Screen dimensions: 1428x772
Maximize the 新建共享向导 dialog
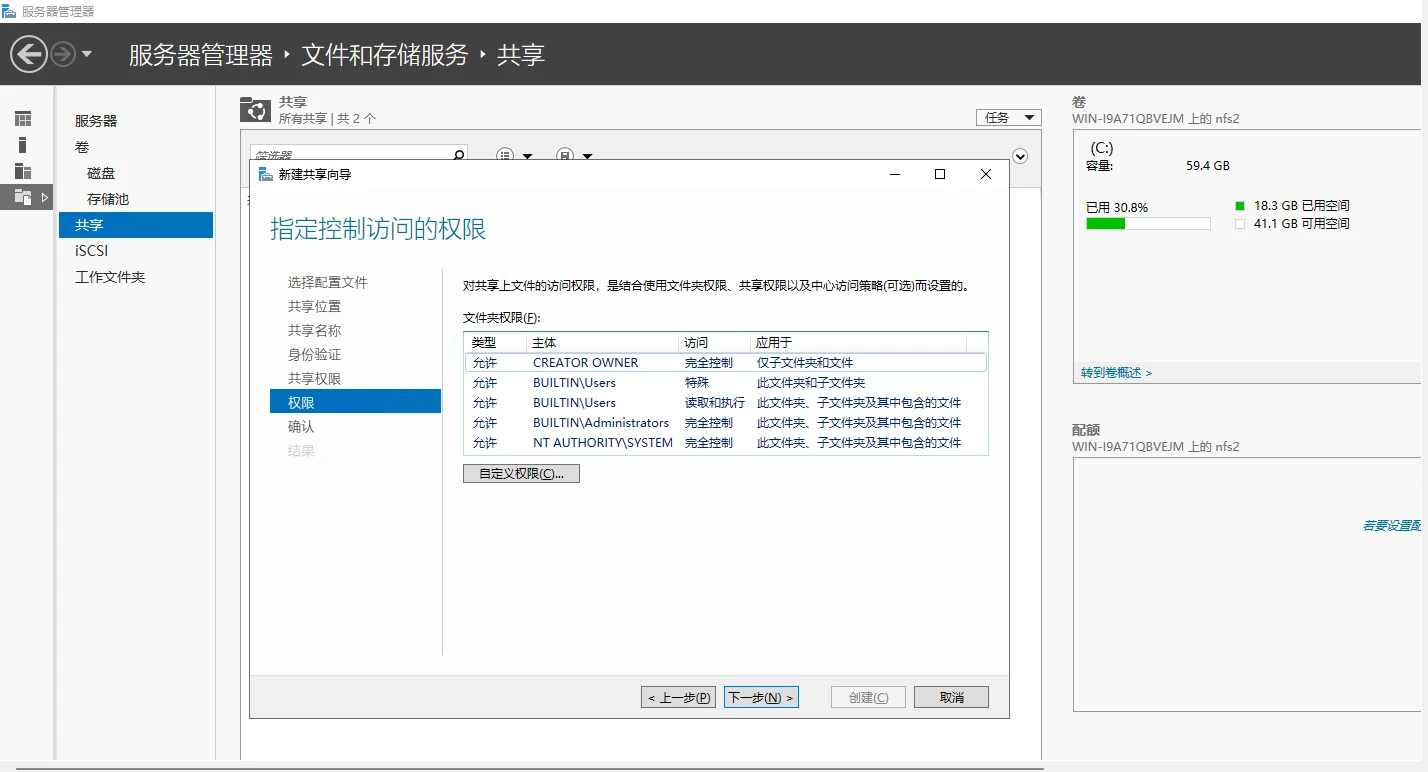point(940,174)
